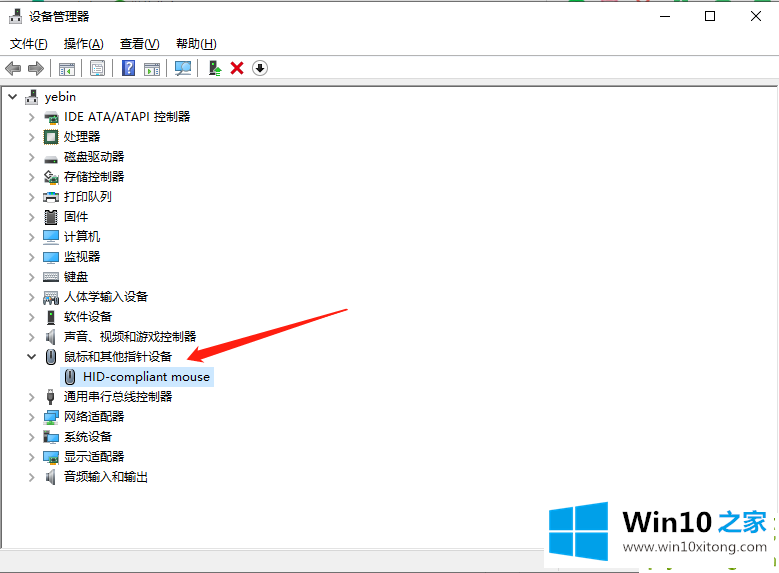
Task: Expand the 键盘 category arrow
Action: [x=31, y=277]
